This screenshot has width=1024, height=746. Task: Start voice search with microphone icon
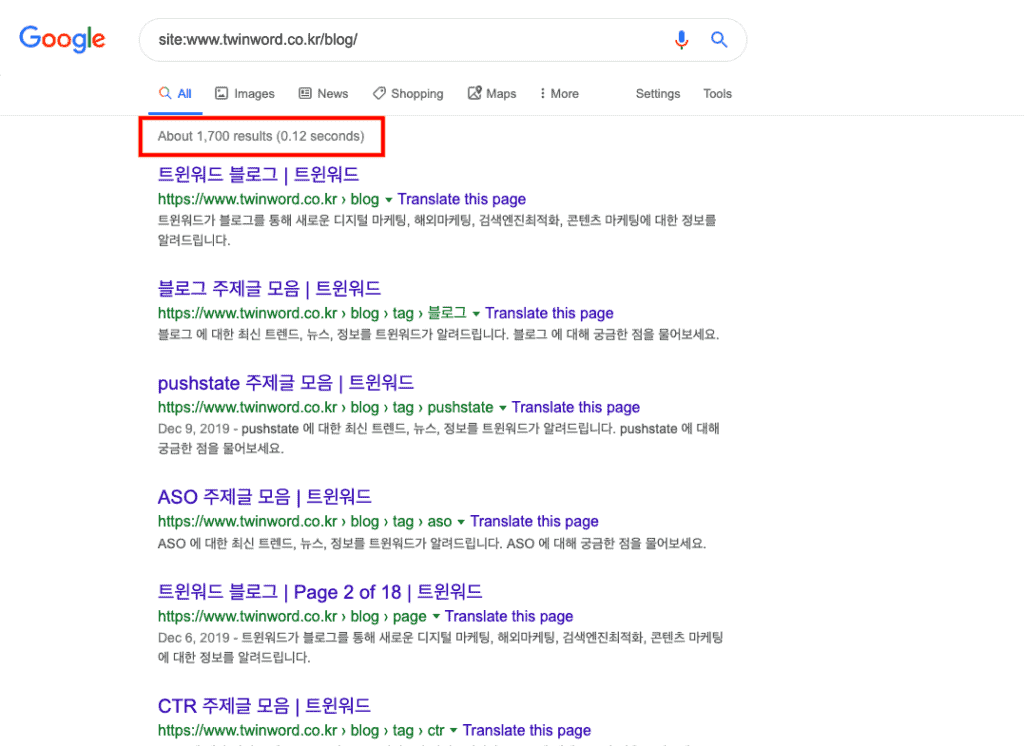click(x=681, y=40)
